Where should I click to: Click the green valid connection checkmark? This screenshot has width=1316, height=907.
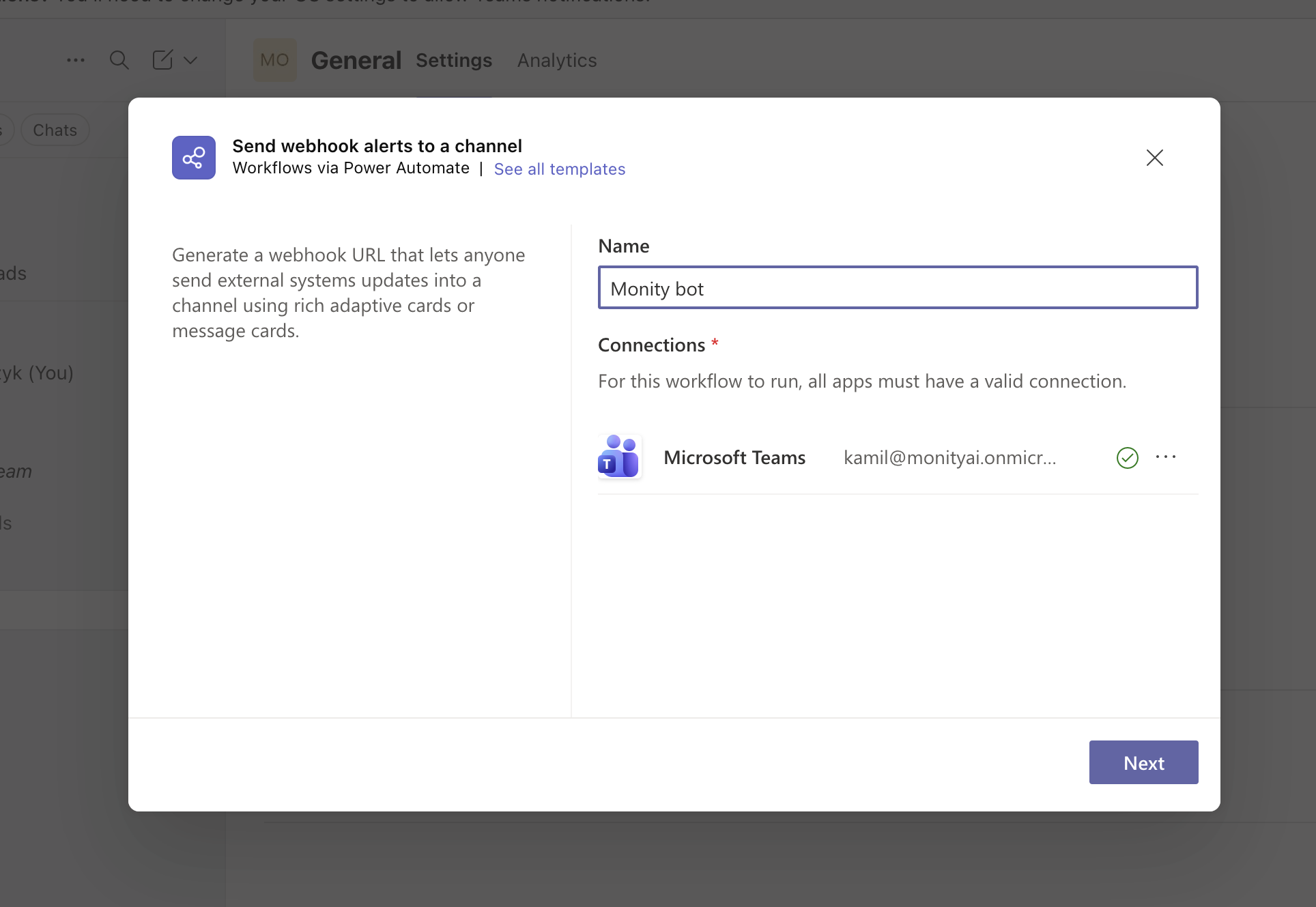pos(1127,458)
